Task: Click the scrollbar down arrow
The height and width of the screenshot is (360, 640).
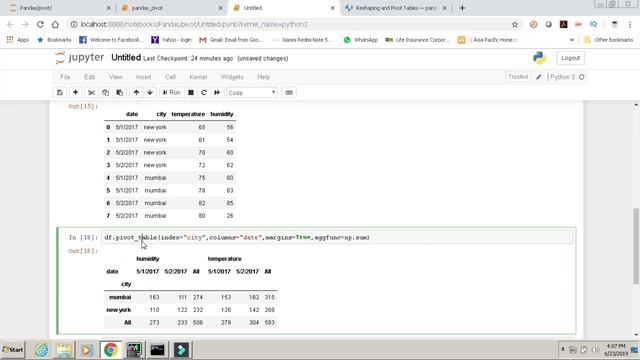Action: point(636,335)
